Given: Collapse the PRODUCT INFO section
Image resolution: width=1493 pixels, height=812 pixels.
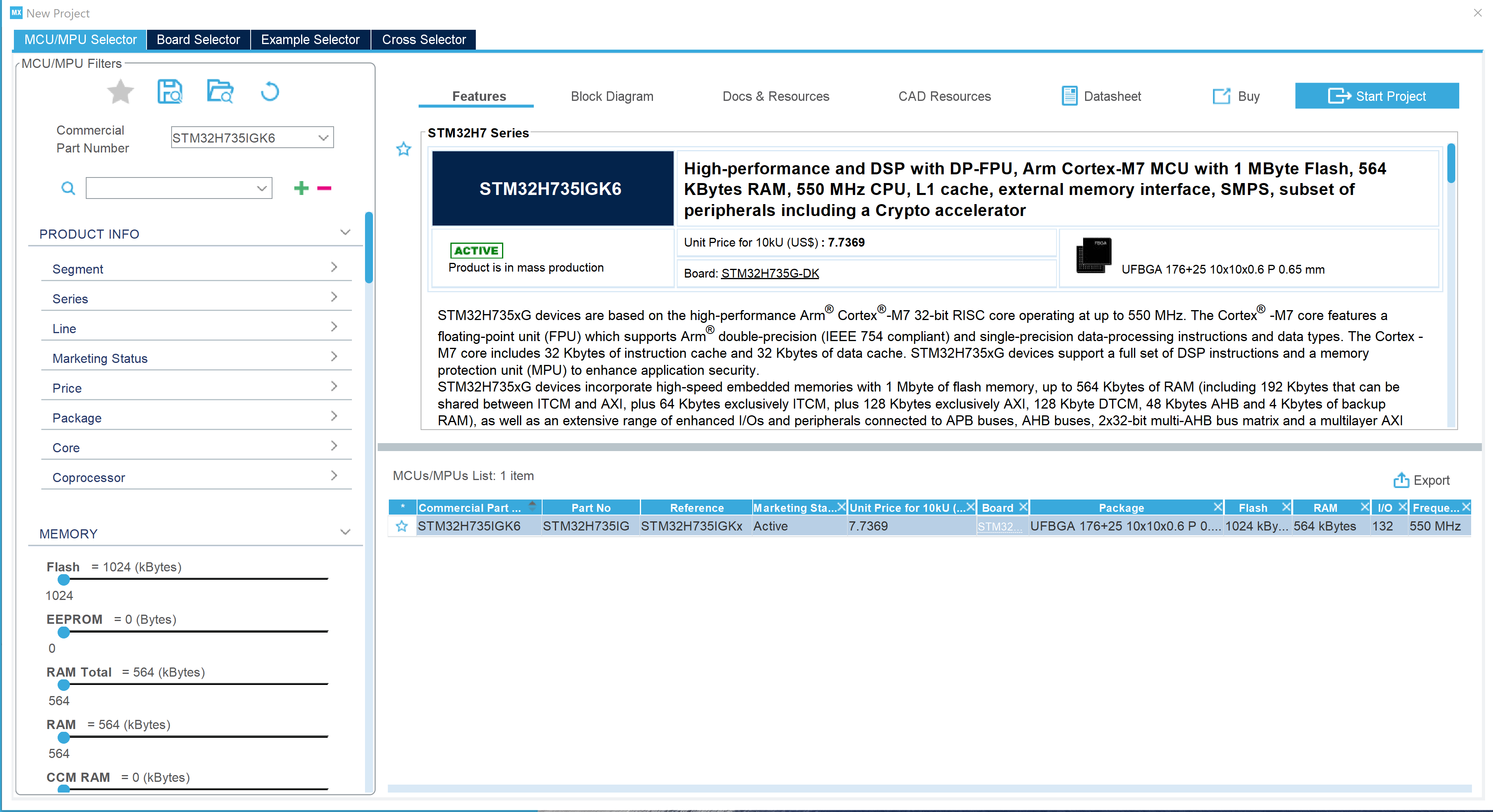Looking at the screenshot, I should click(x=345, y=232).
